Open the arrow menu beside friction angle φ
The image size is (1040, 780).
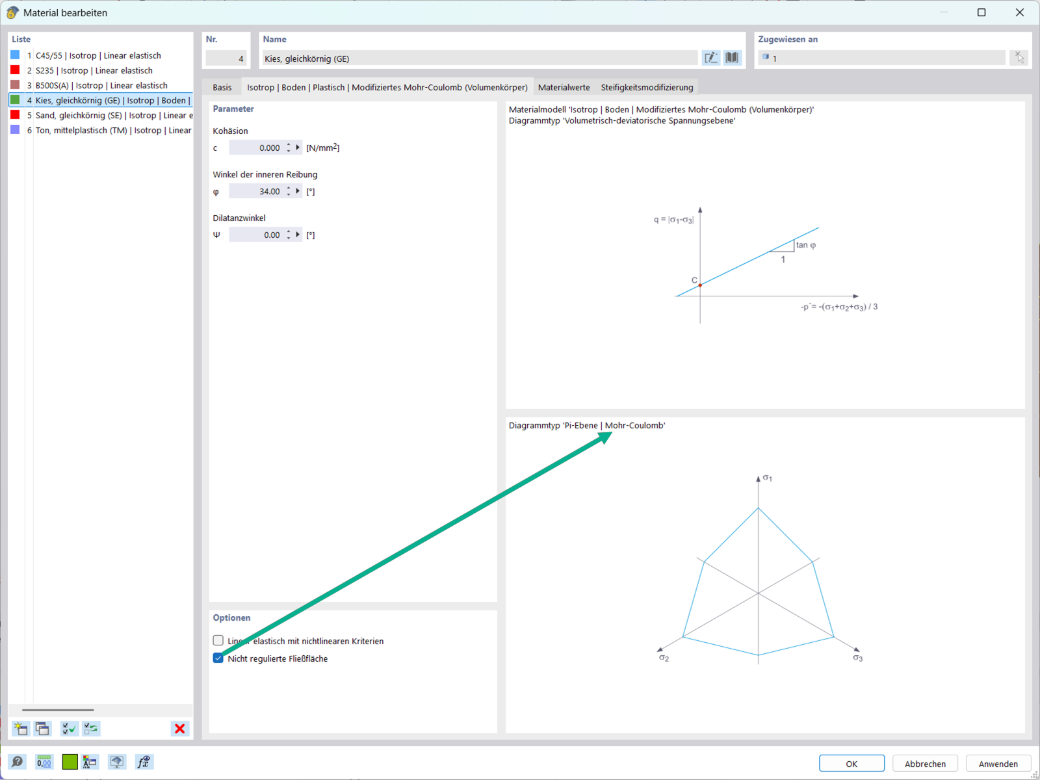(x=298, y=191)
